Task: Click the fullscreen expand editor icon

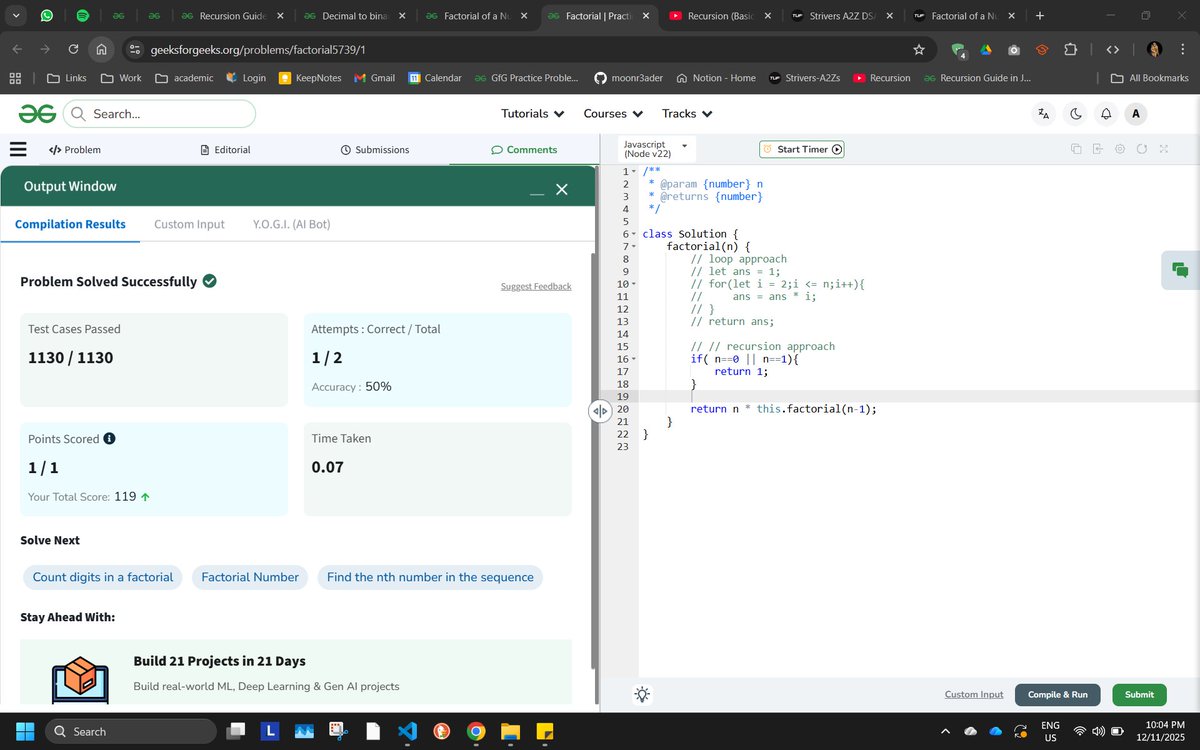Action: point(1163,149)
